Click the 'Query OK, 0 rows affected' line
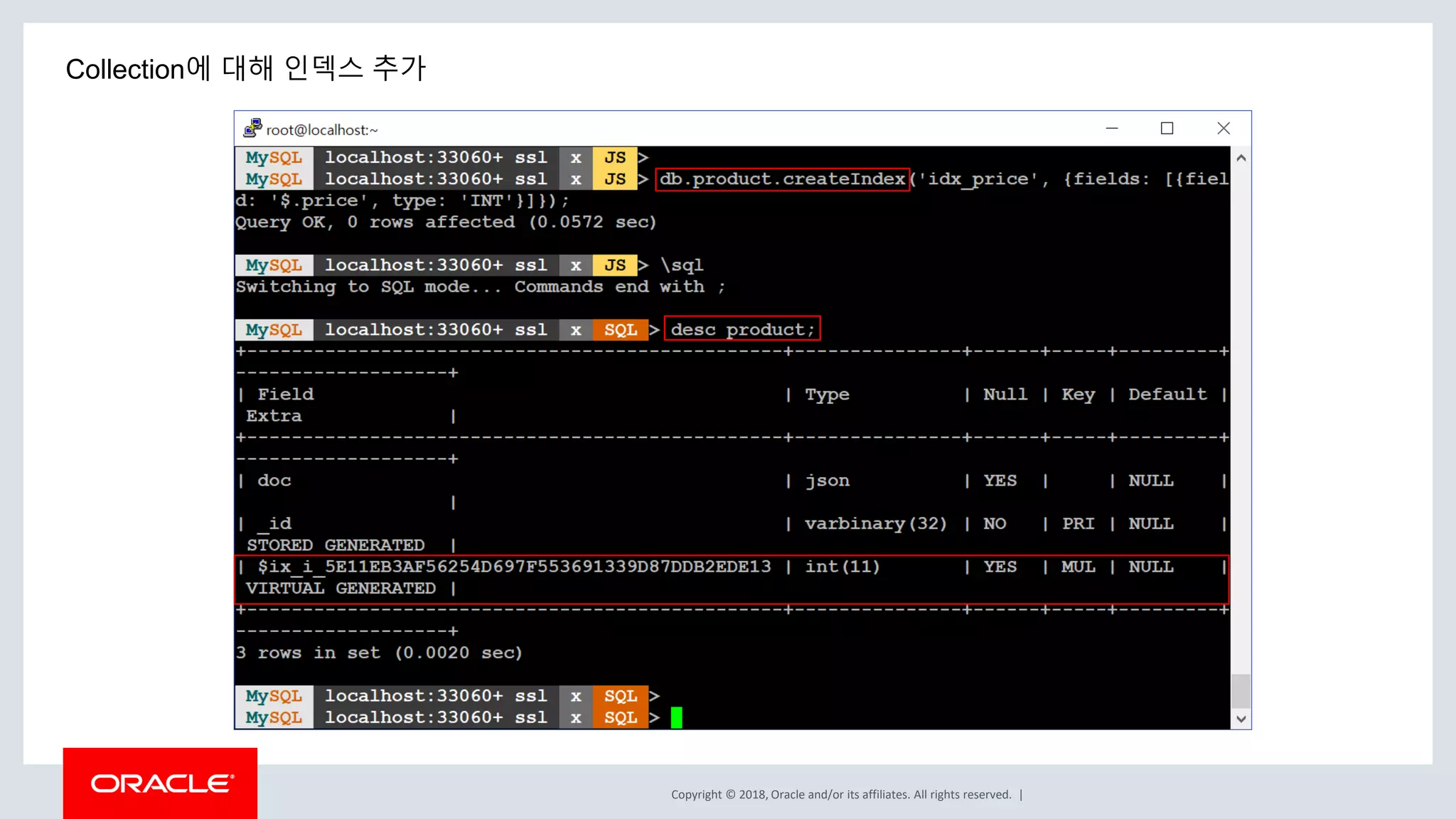The width and height of the screenshot is (1456, 819). pyautogui.click(x=446, y=223)
